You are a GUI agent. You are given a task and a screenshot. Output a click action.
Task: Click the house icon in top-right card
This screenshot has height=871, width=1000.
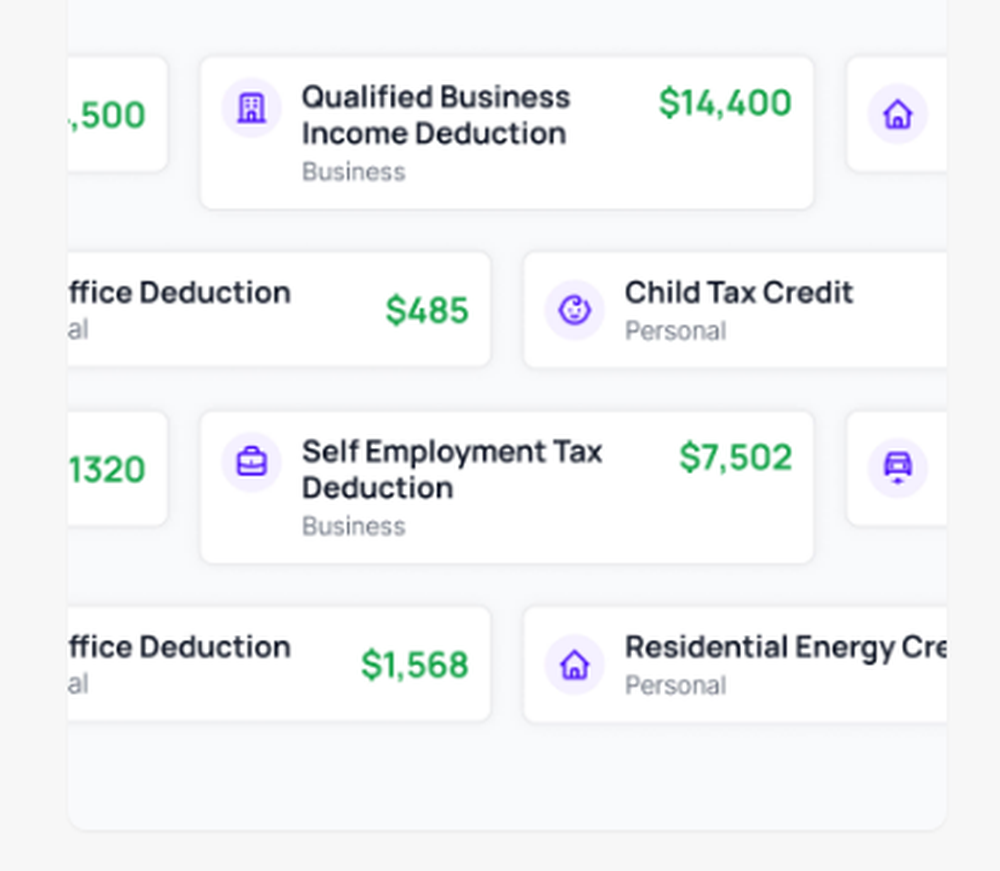click(897, 115)
